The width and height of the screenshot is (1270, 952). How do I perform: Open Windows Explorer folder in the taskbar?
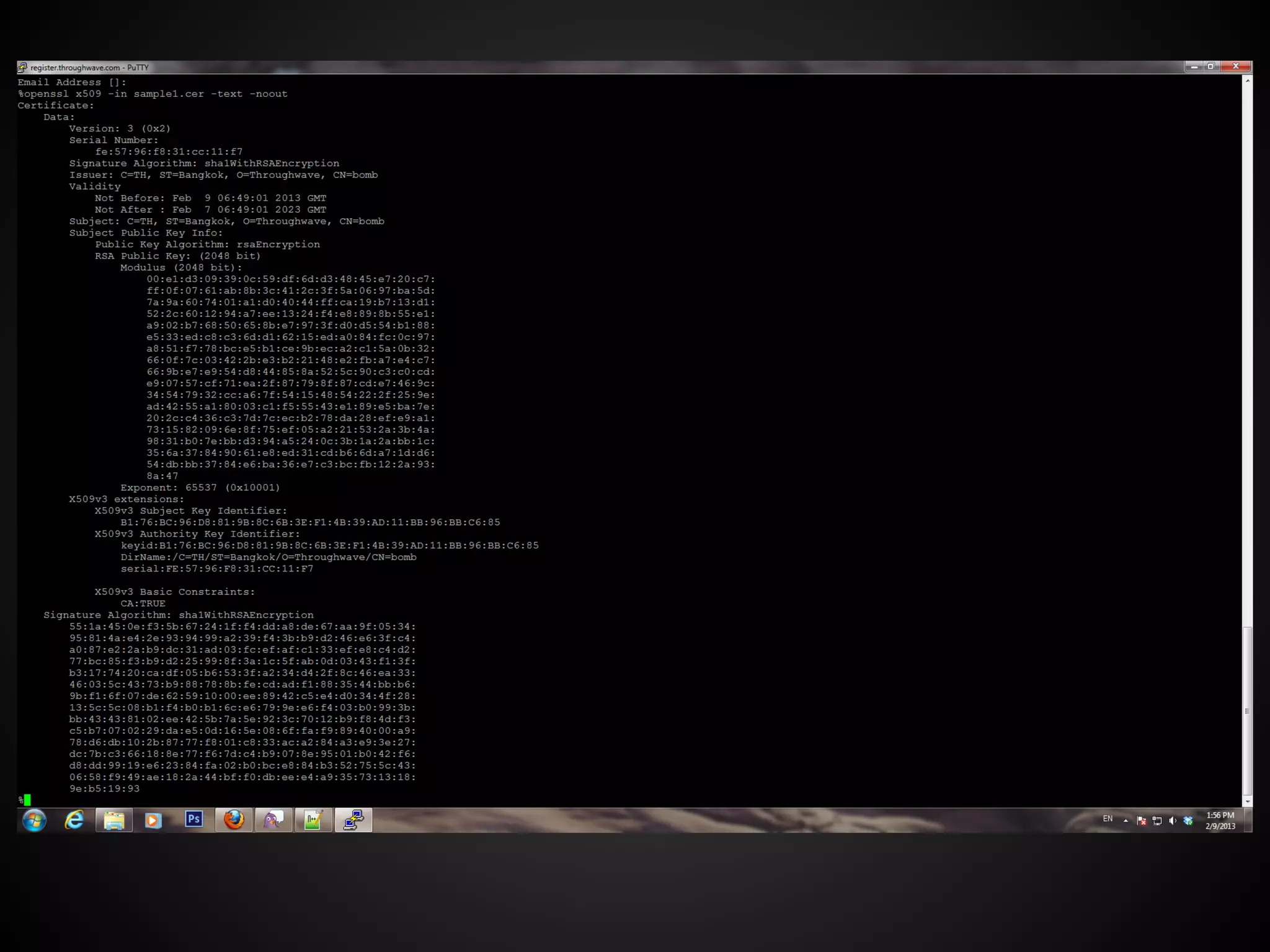(x=114, y=820)
